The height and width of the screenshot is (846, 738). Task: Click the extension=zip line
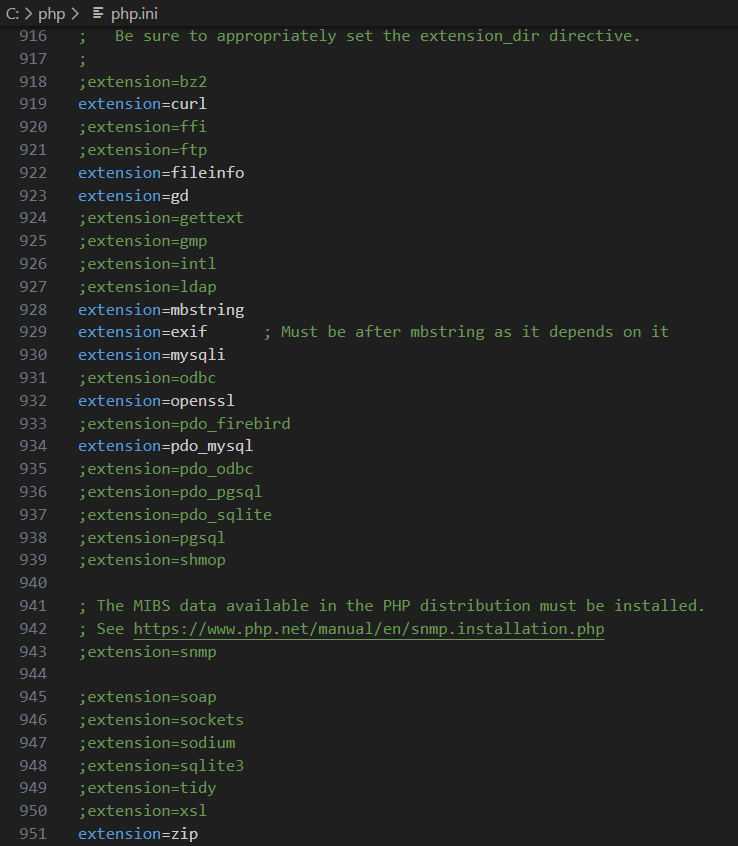137,833
